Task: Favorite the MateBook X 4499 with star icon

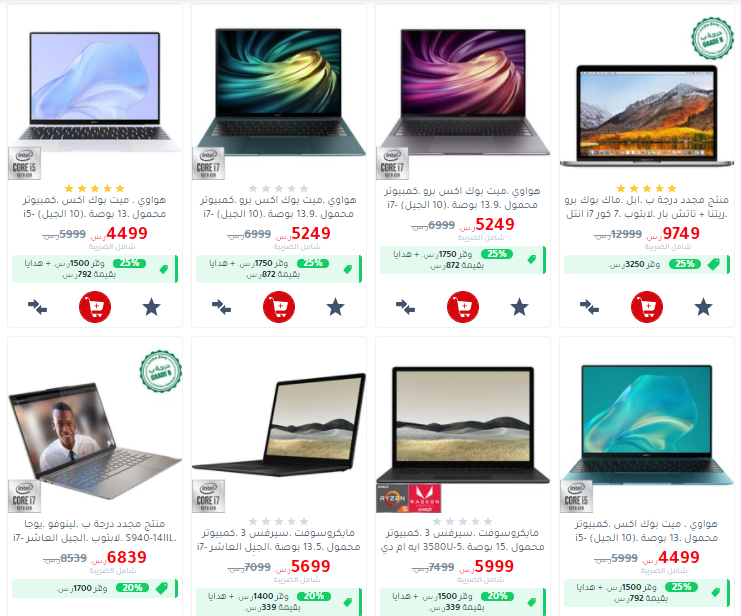Action: 152,307
